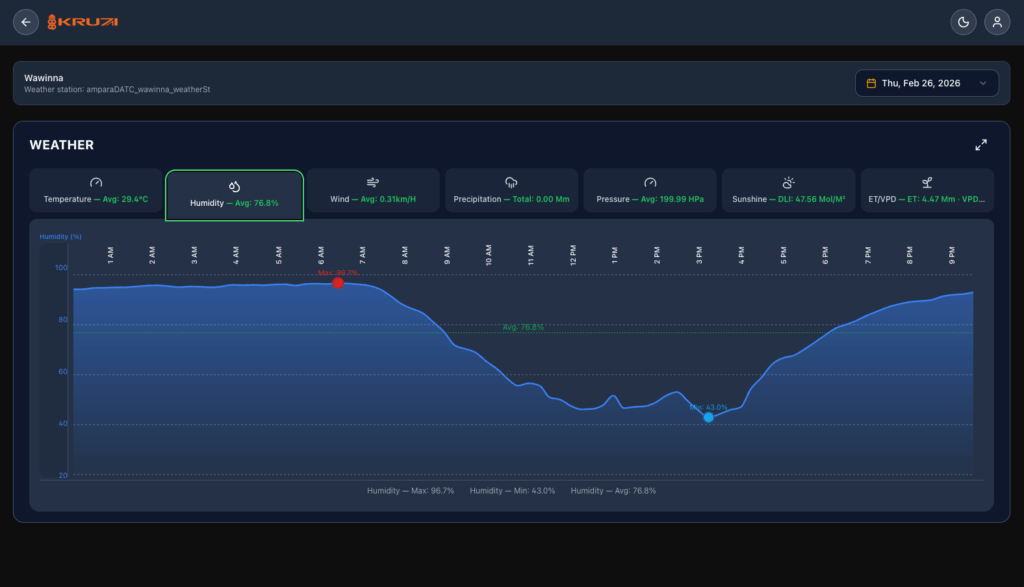Switch to the Temperature tab card
This screenshot has width=1024, height=587.
[x=96, y=191]
